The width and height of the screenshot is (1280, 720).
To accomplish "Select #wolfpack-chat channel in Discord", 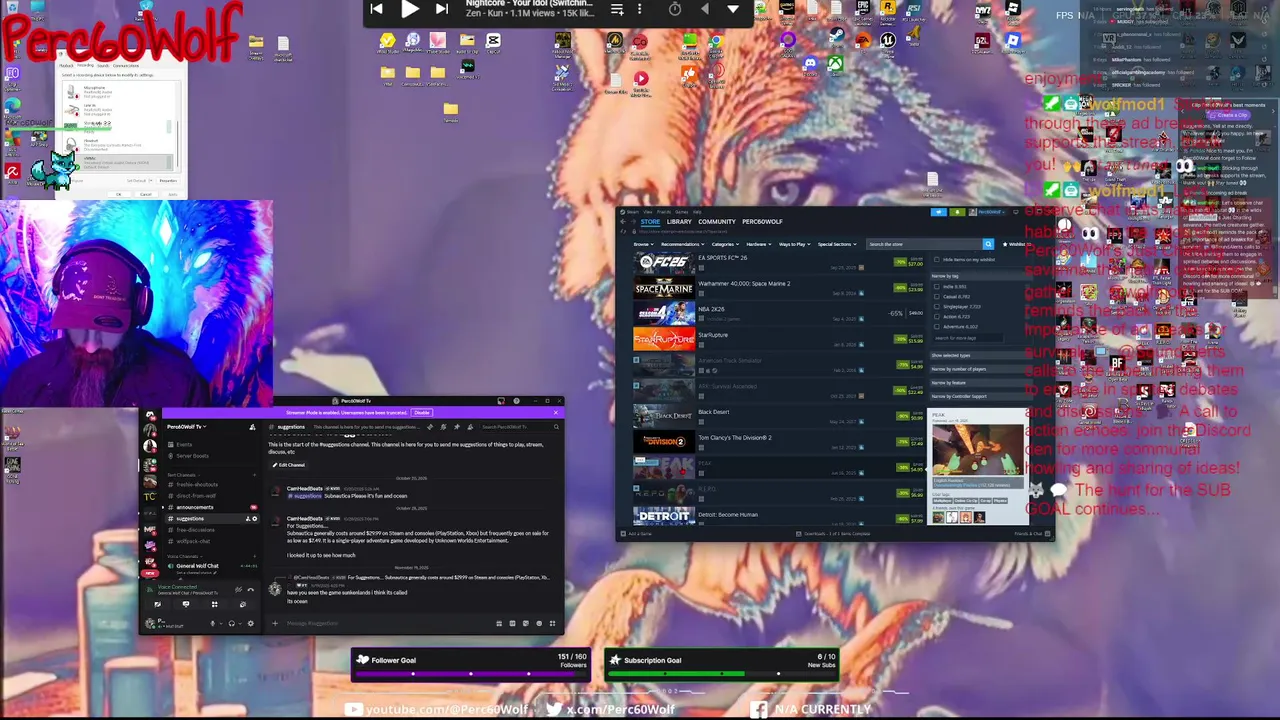I will tap(194, 541).
